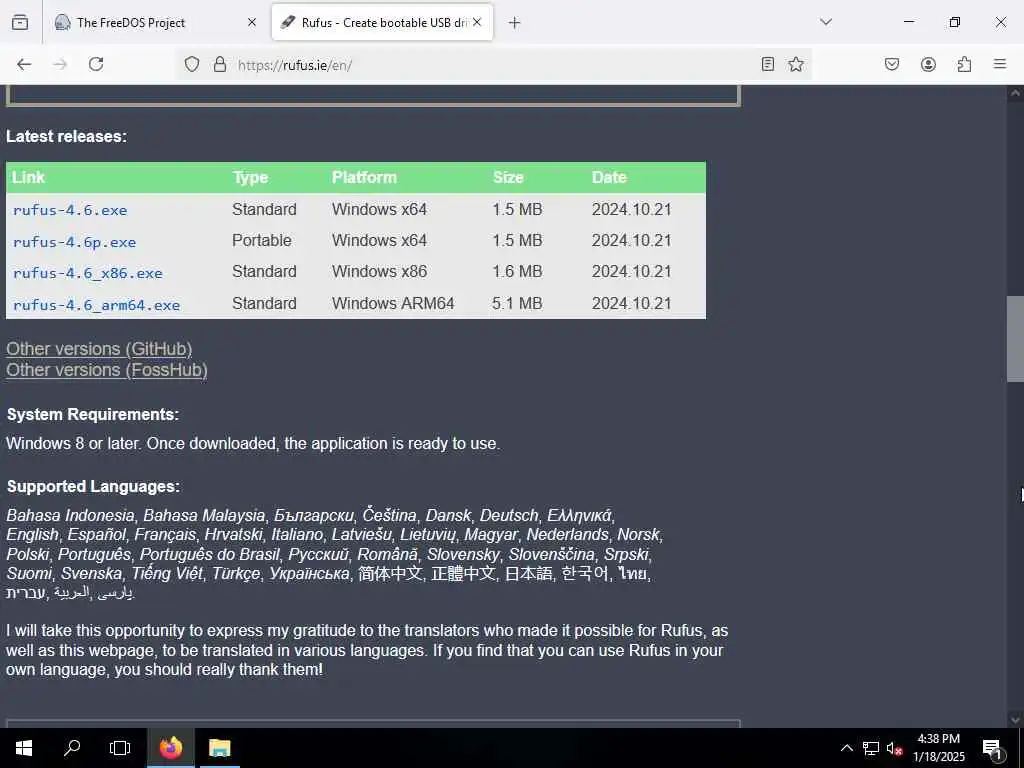Open Task View on taskbar
Viewport: 1024px width, 768px height.
[120, 748]
